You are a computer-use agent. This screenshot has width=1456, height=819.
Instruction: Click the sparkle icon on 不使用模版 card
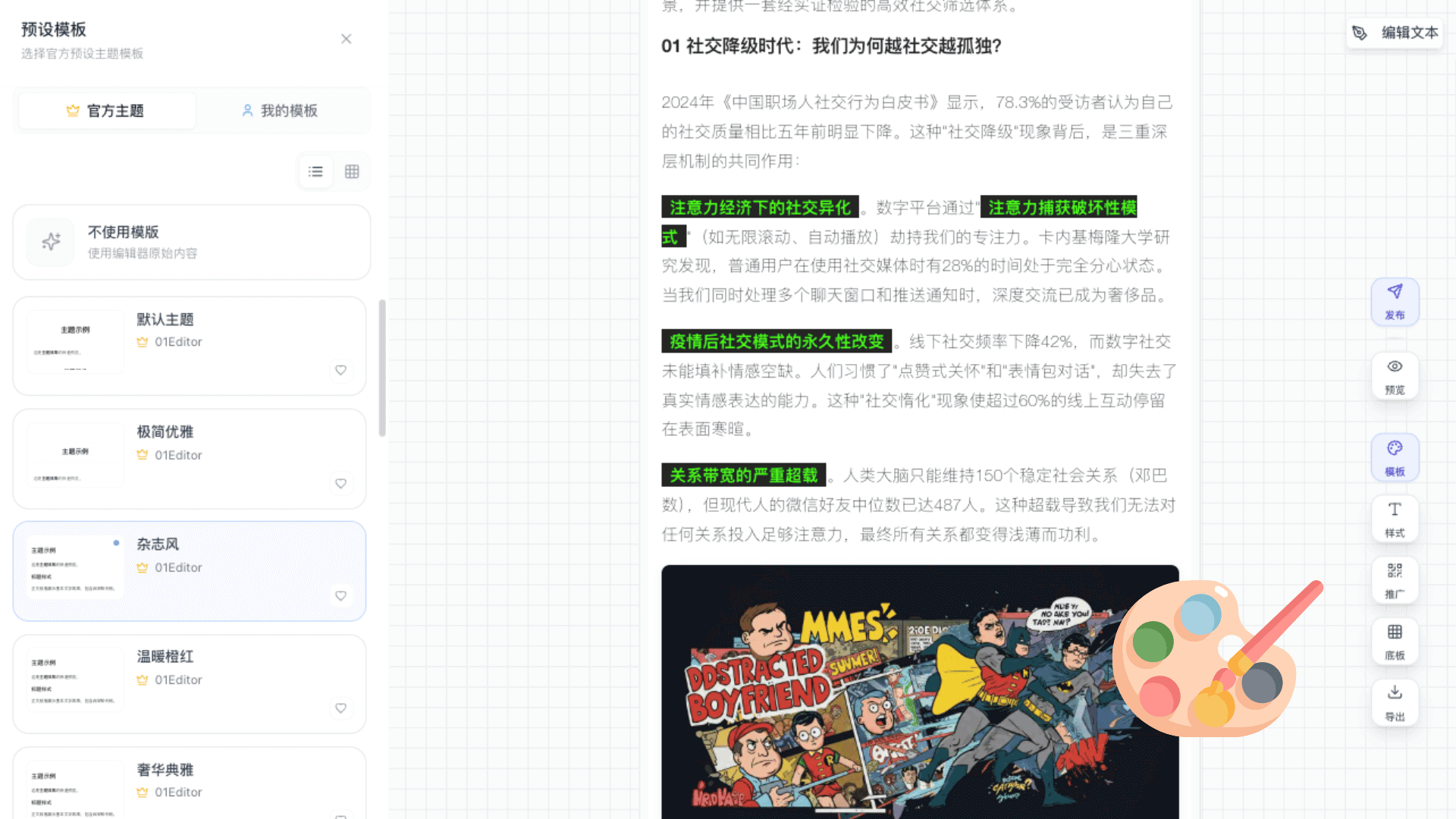[50, 242]
